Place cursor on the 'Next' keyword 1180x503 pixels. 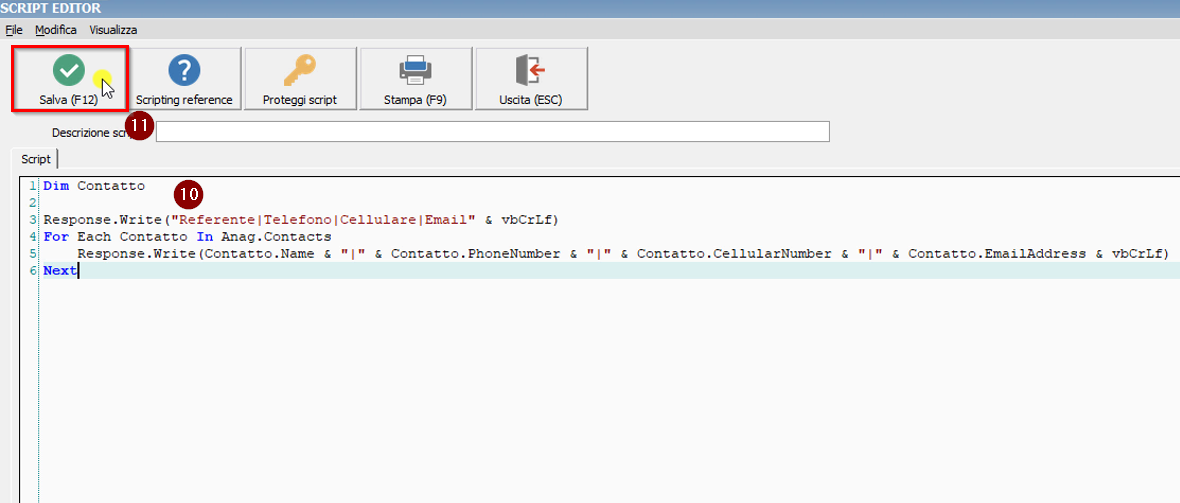point(59,271)
